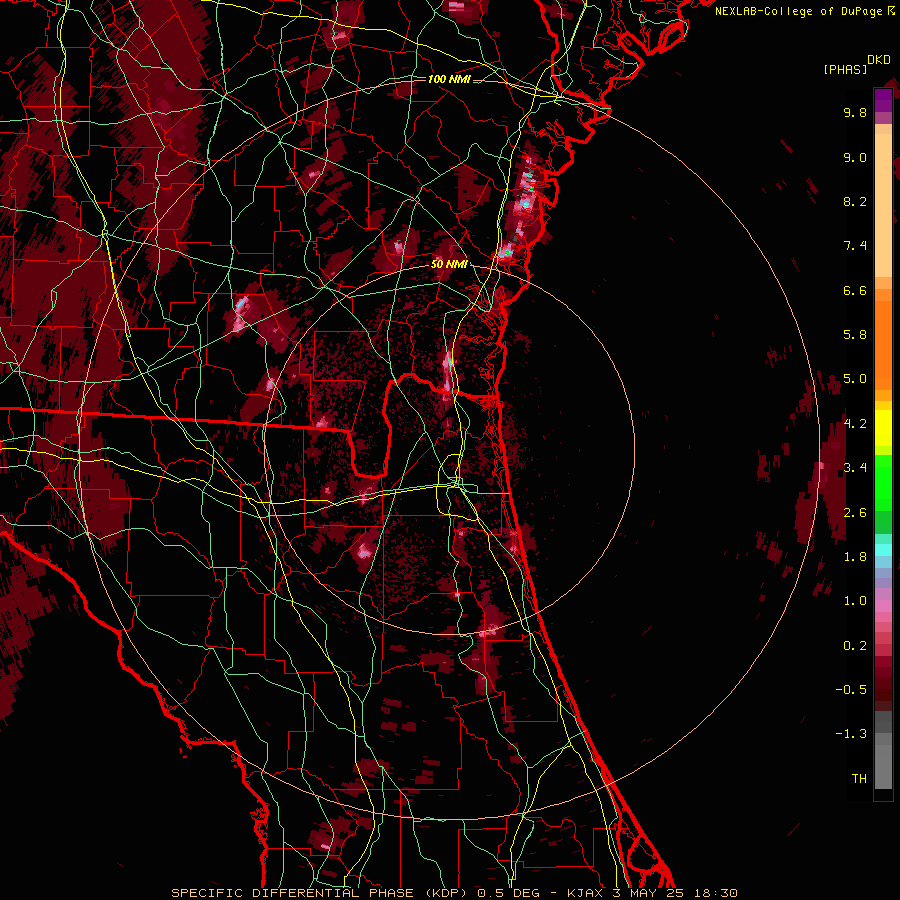
Task: Click the -1.3 scale value
Action: coord(851,734)
